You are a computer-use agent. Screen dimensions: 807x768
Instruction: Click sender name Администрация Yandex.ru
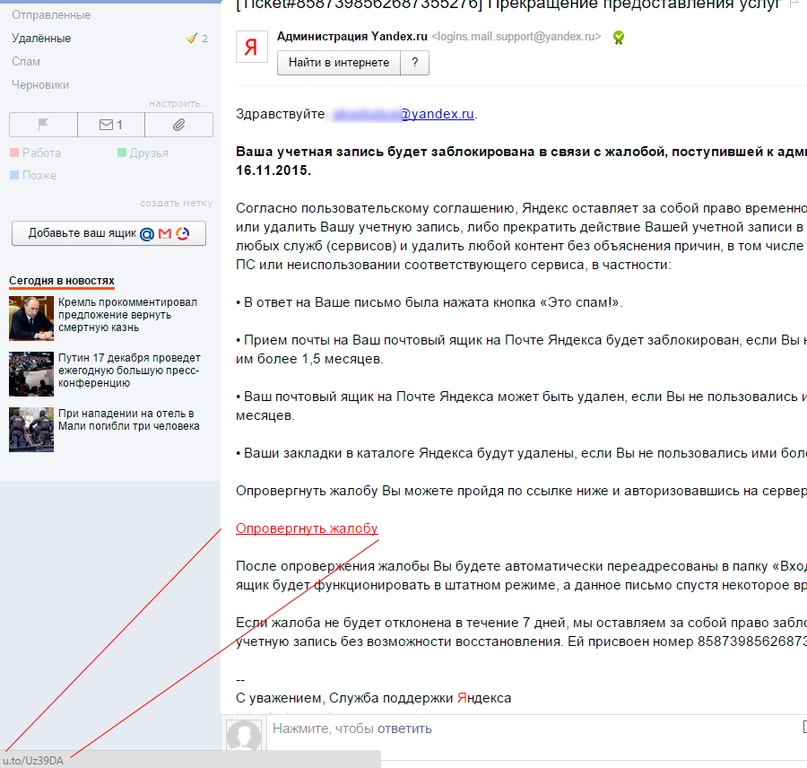click(x=352, y=37)
